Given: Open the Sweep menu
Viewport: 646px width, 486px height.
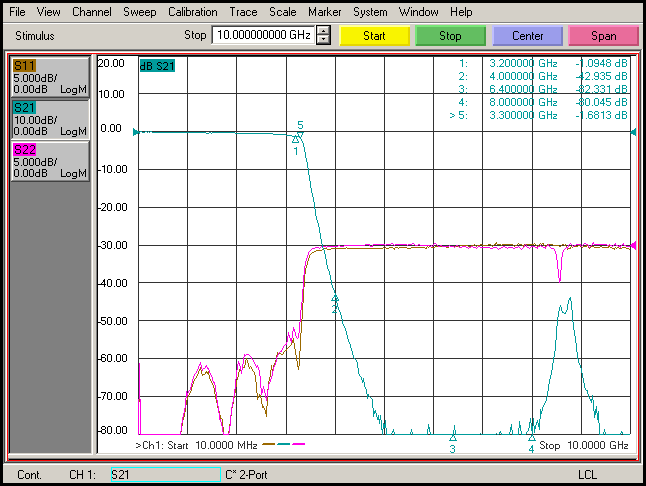Looking at the screenshot, I should tap(139, 12).
